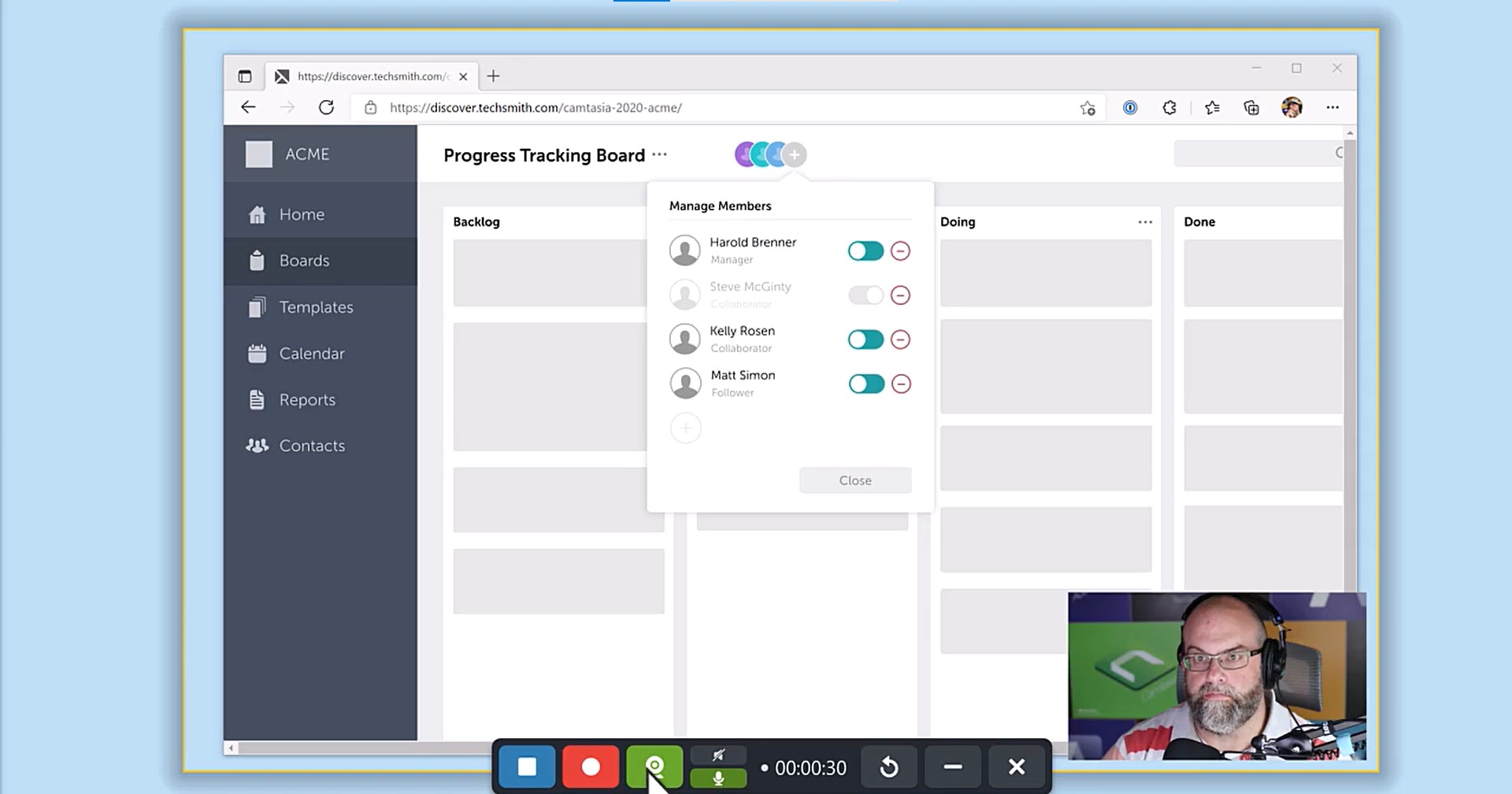The width and height of the screenshot is (1512, 794).
Task: Open the Progress Tracking Board options menu
Action: 660,154
